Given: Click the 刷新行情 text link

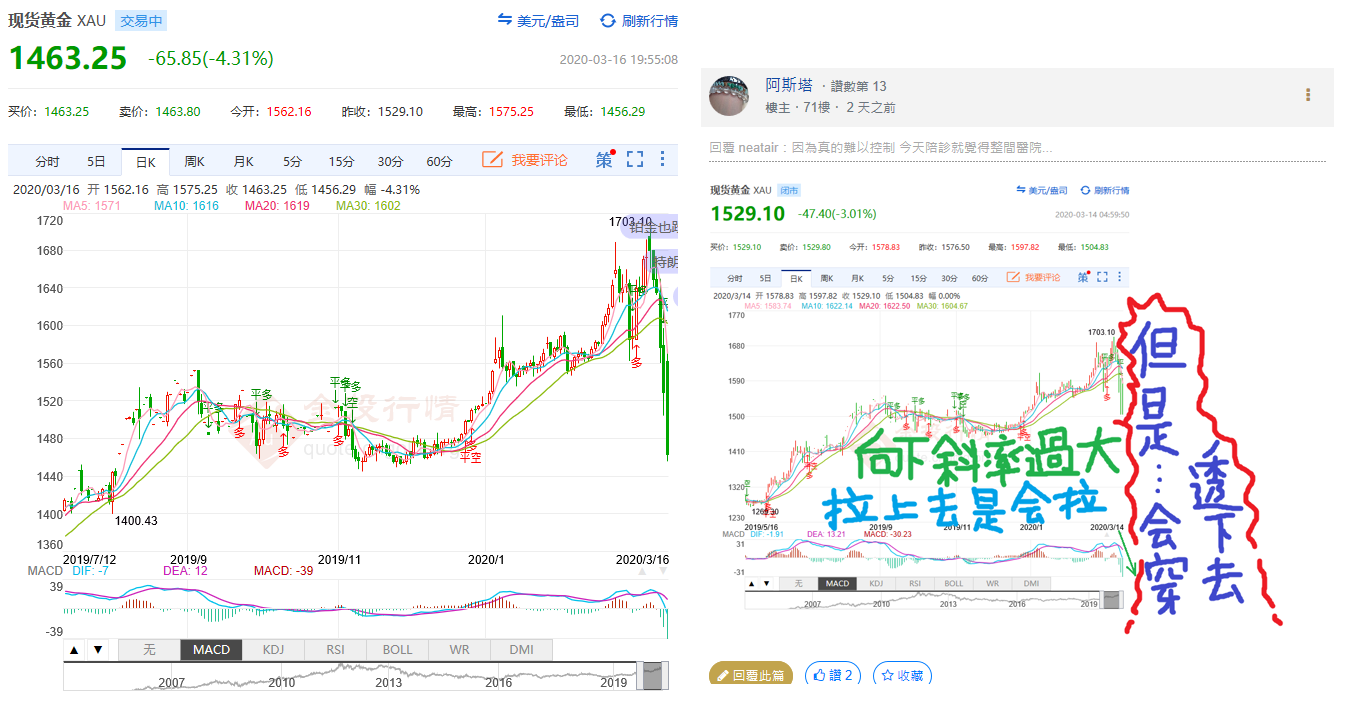Looking at the screenshot, I should click(650, 21).
